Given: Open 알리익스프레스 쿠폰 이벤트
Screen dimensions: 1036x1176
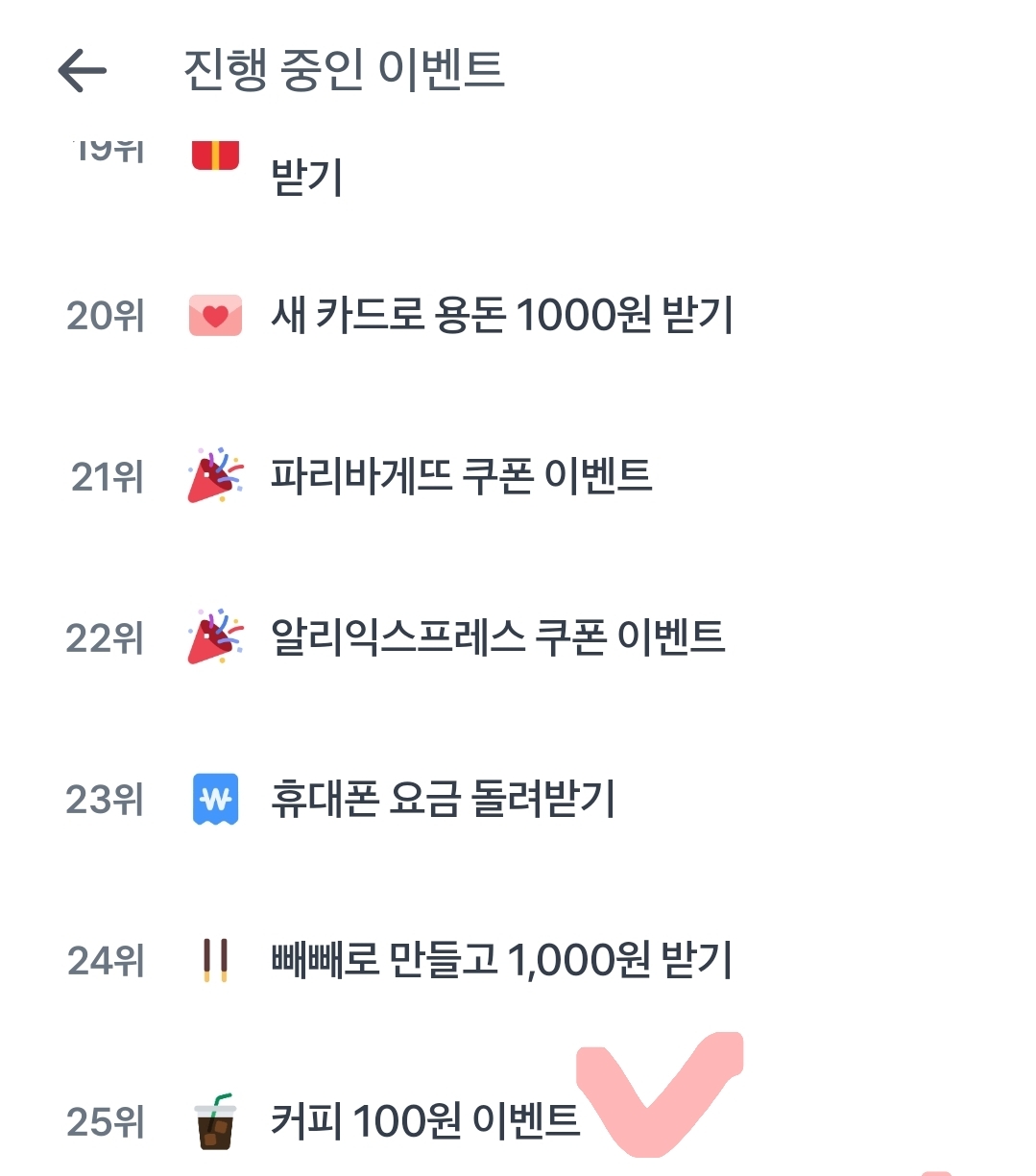Looking at the screenshot, I should click(x=497, y=637).
